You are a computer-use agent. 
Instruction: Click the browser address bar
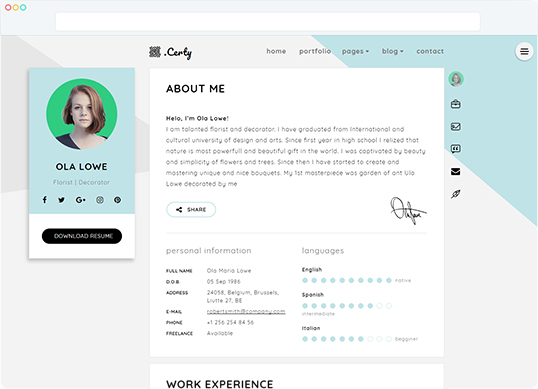pyautogui.click(x=268, y=22)
